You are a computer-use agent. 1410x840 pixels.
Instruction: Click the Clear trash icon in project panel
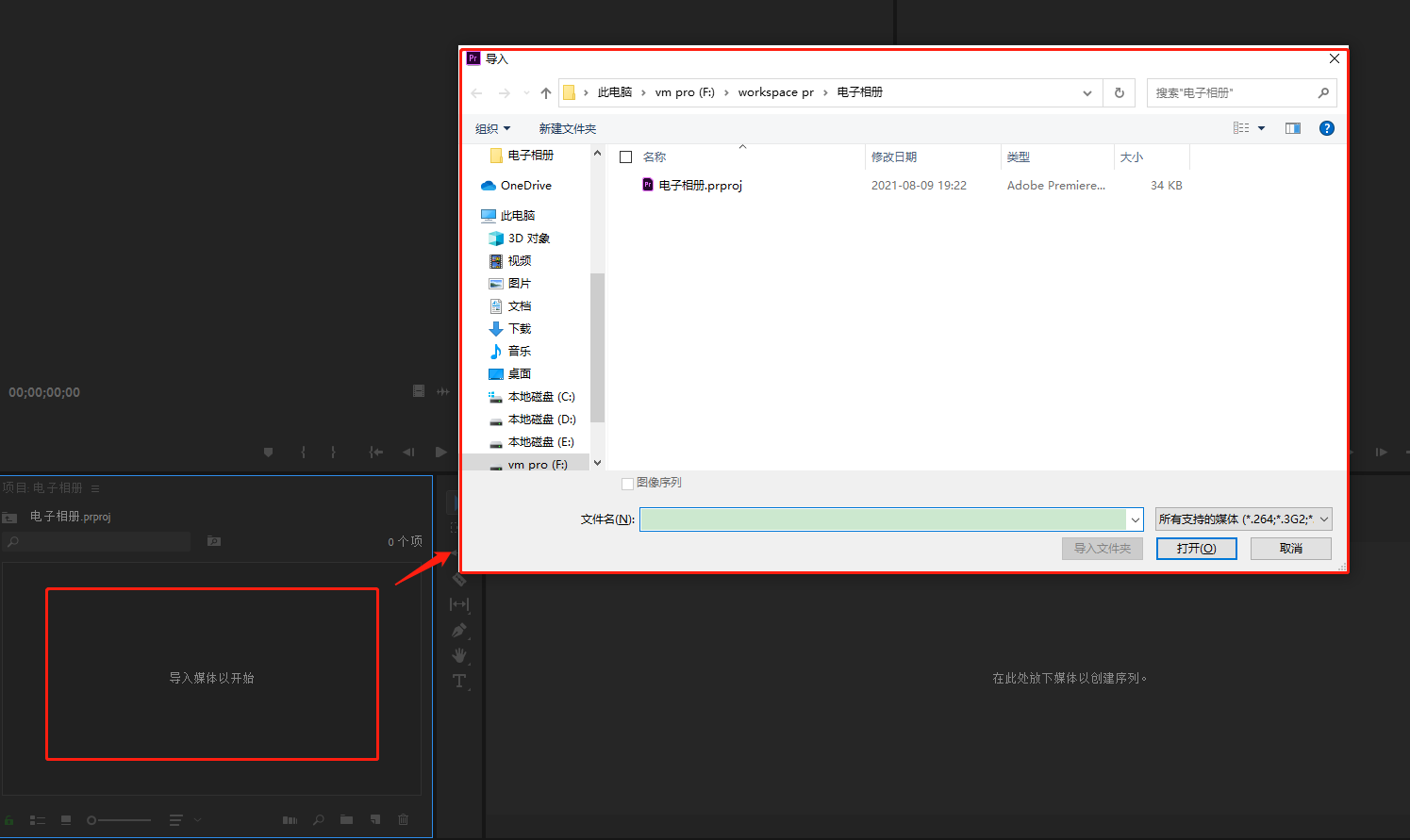pos(404,820)
